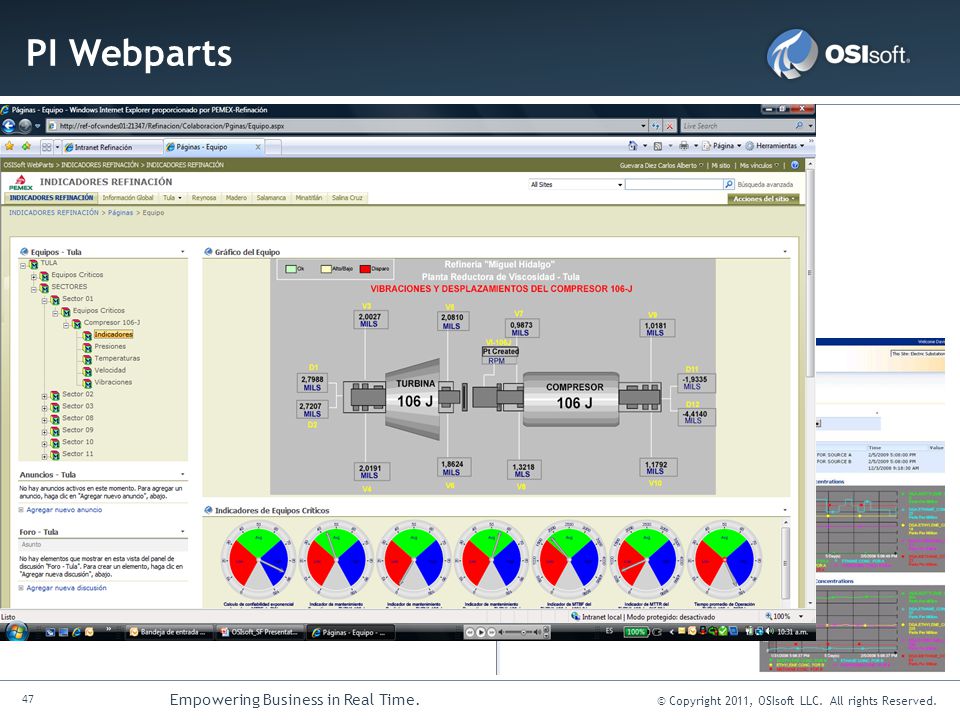Viewport: 960px width, 720px height.
Task: Open the Windows Start orb
Action: point(16,631)
